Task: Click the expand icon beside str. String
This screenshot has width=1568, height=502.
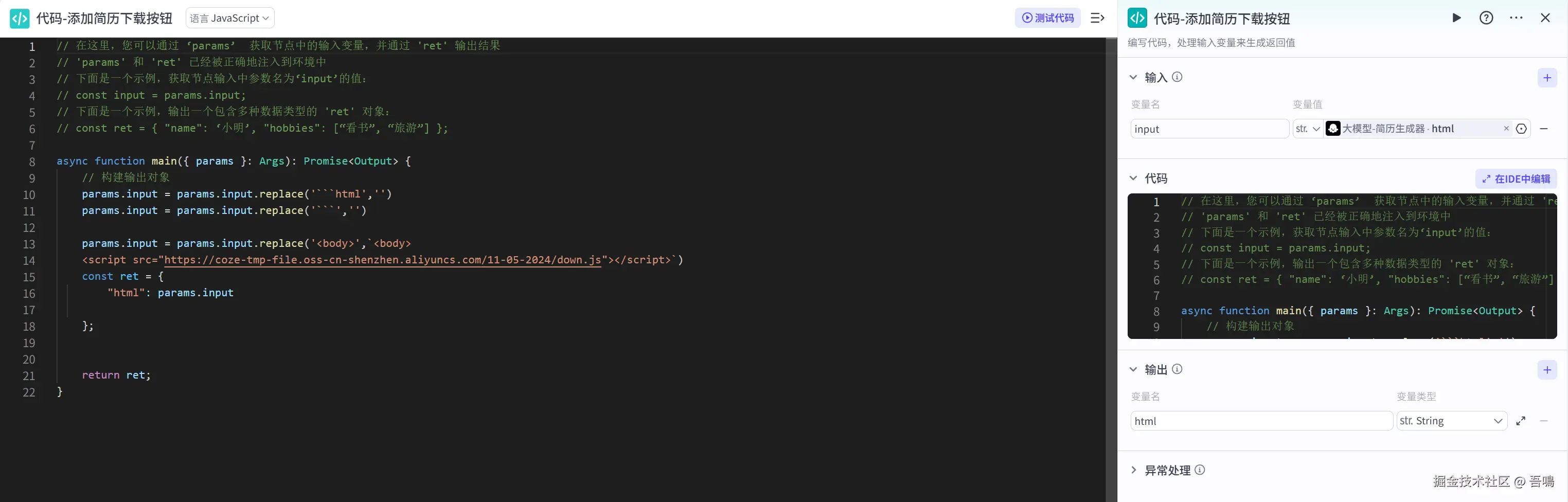Action: pos(1521,421)
